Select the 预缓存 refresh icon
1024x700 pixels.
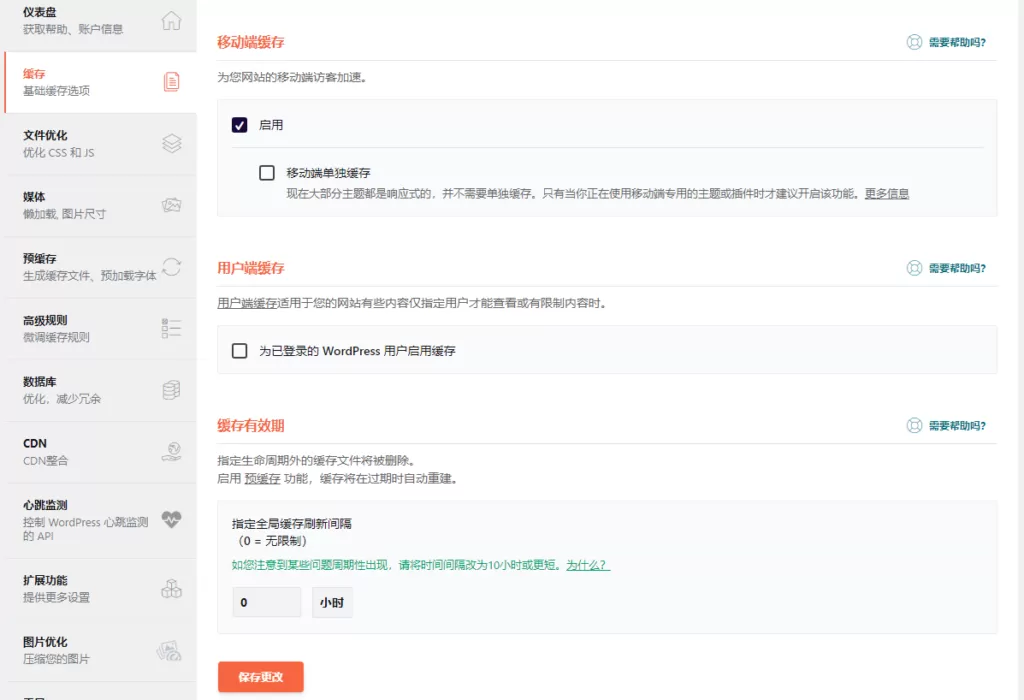click(x=172, y=266)
